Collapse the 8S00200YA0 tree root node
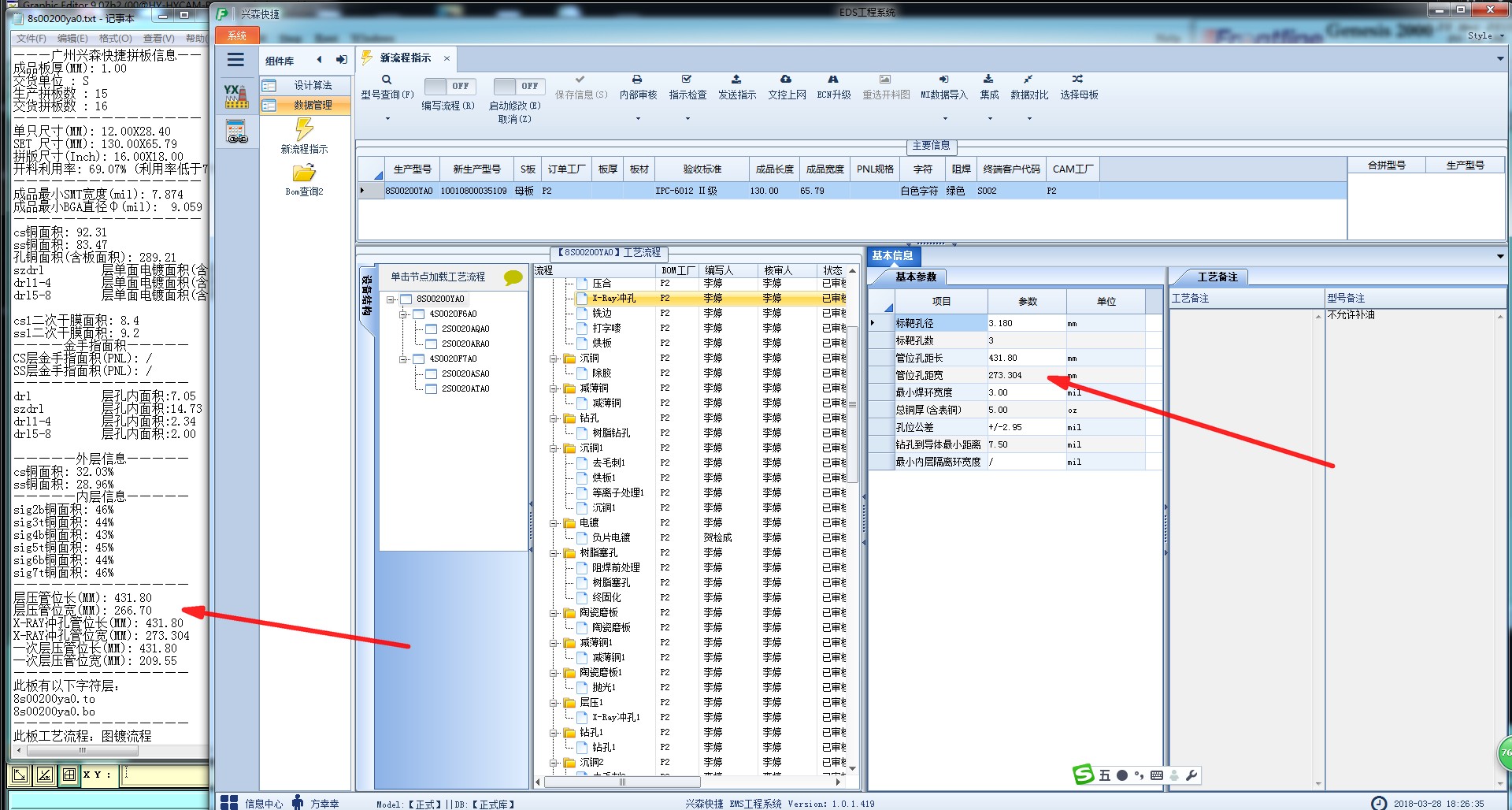Viewport: 1512px width, 810px height. click(x=391, y=299)
